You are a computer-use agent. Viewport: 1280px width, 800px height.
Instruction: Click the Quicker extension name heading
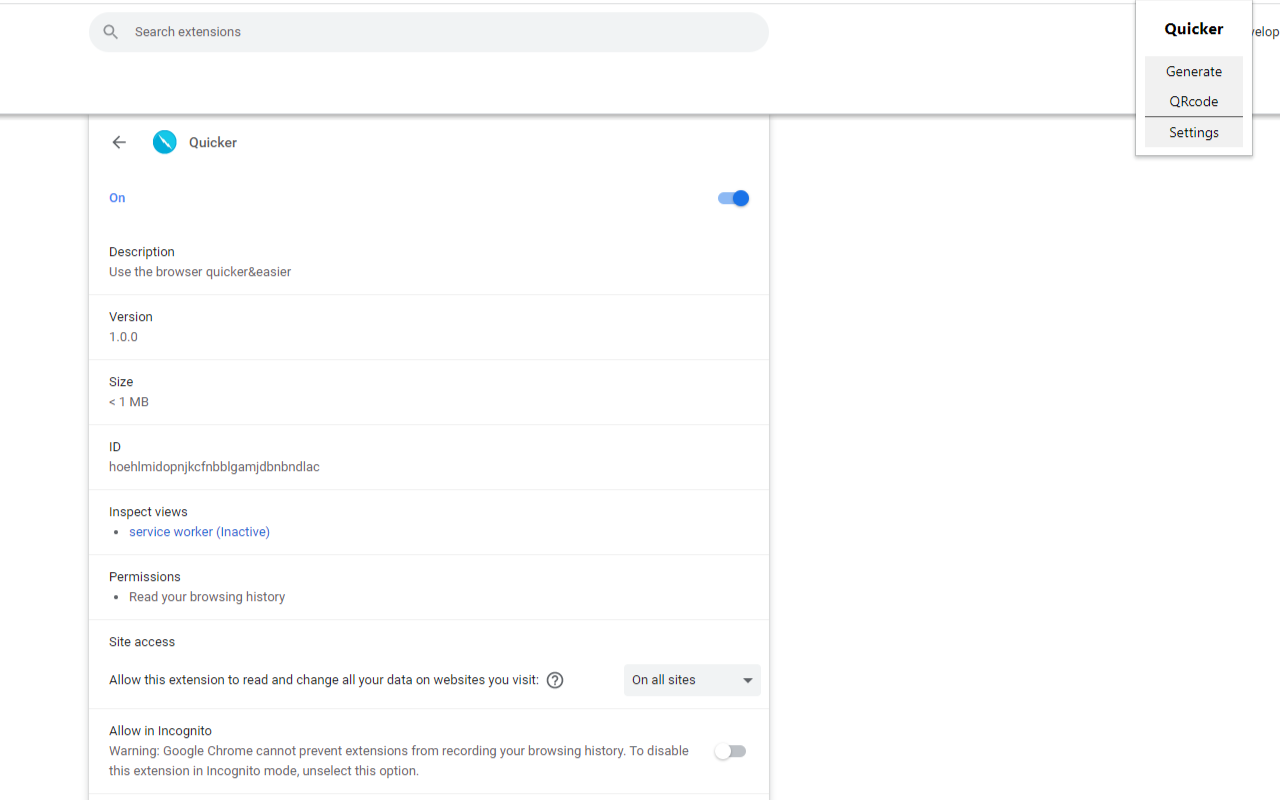(213, 142)
